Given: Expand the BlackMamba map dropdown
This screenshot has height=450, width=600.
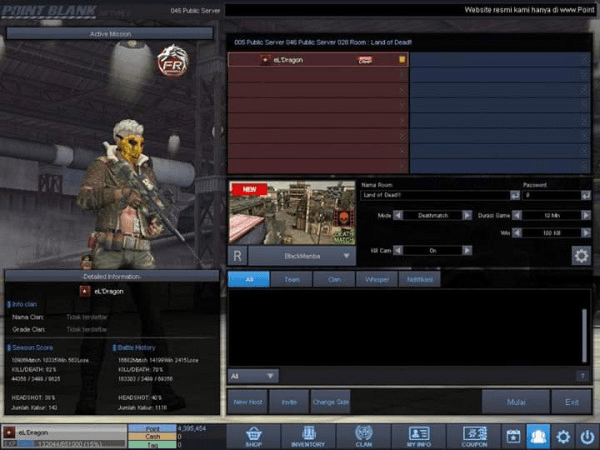Looking at the screenshot, I should click(x=346, y=256).
